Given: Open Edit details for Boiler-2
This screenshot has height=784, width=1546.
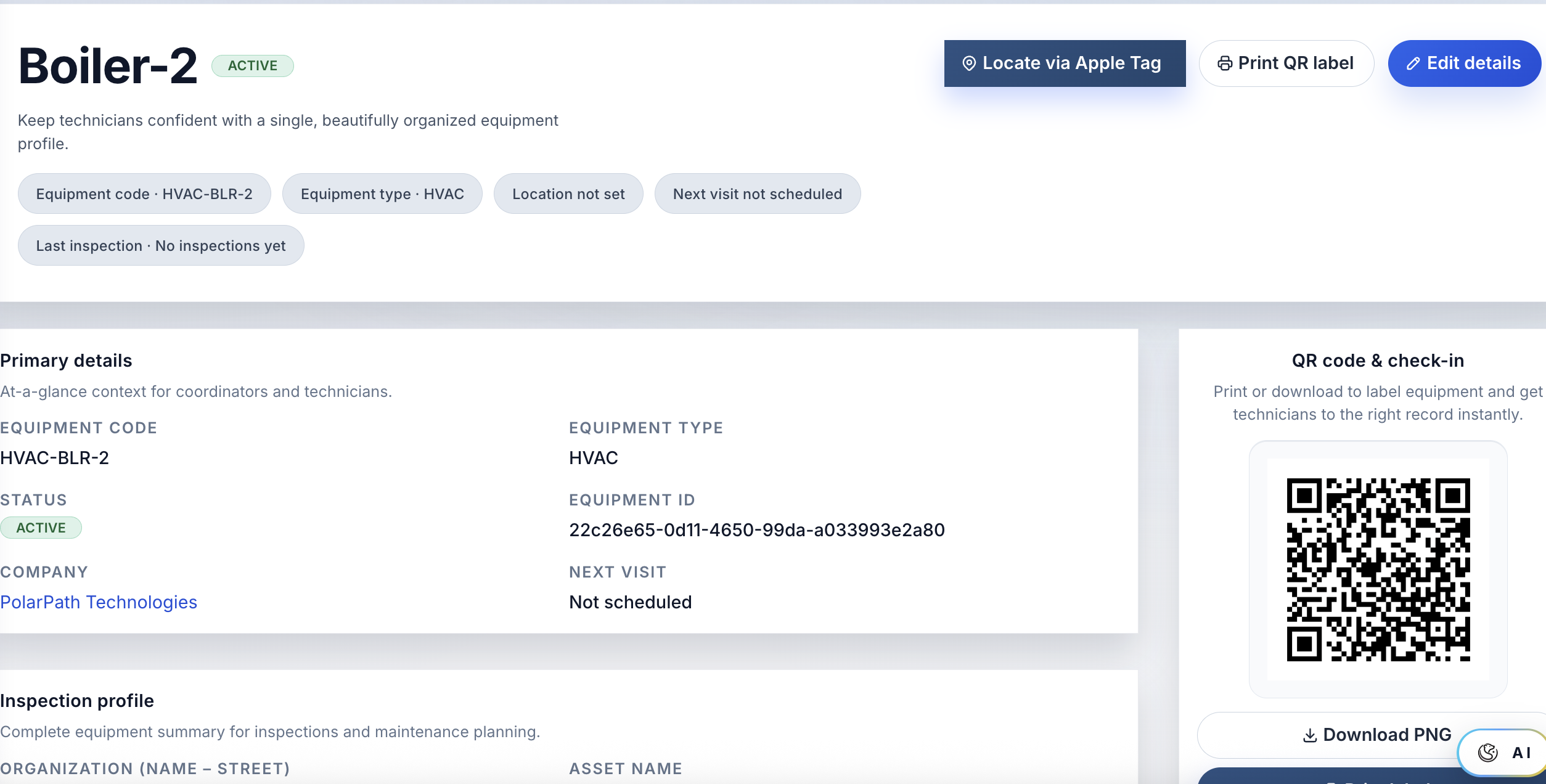Looking at the screenshot, I should (x=1464, y=63).
